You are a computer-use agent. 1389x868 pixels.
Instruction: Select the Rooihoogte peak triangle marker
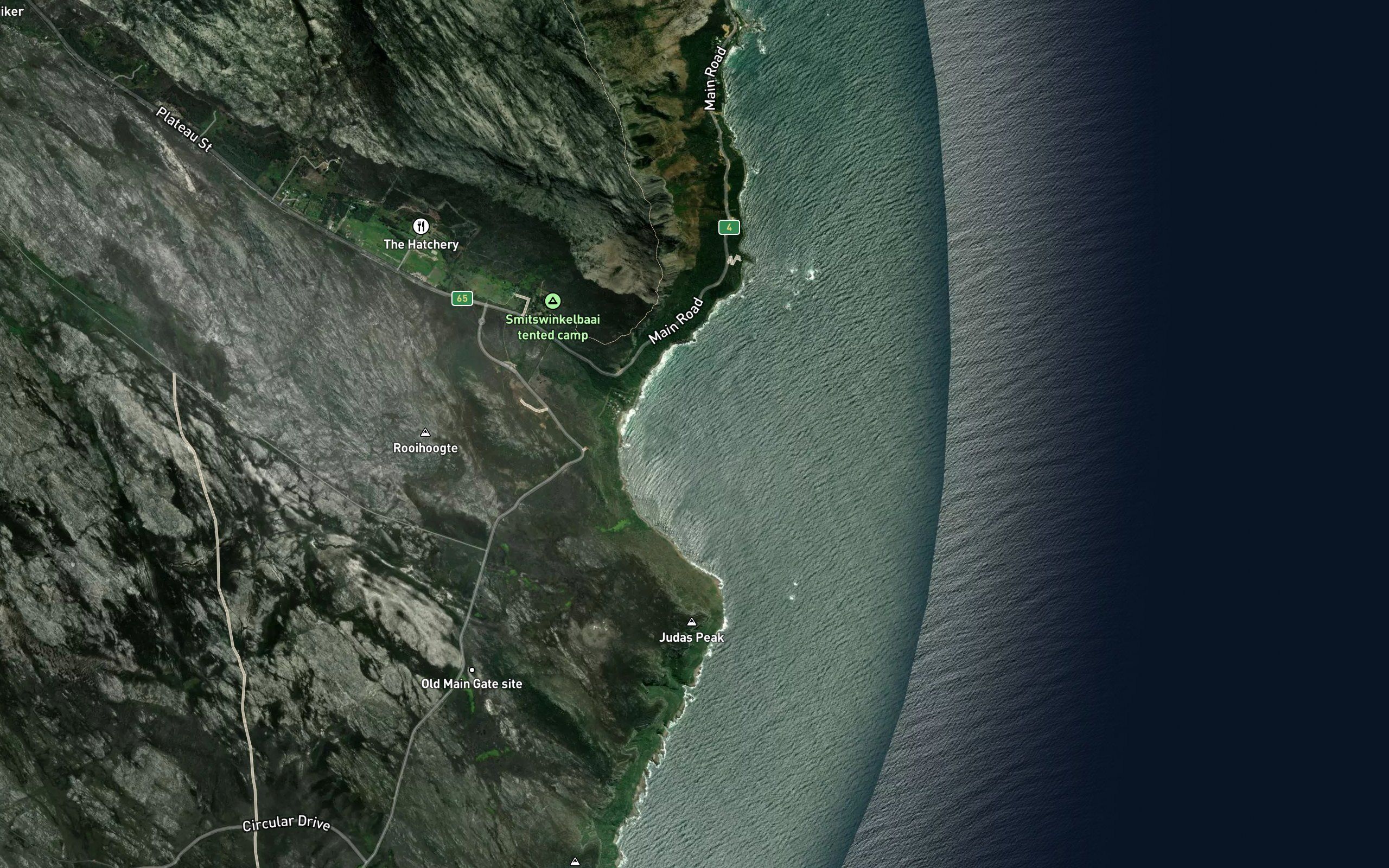click(x=425, y=432)
